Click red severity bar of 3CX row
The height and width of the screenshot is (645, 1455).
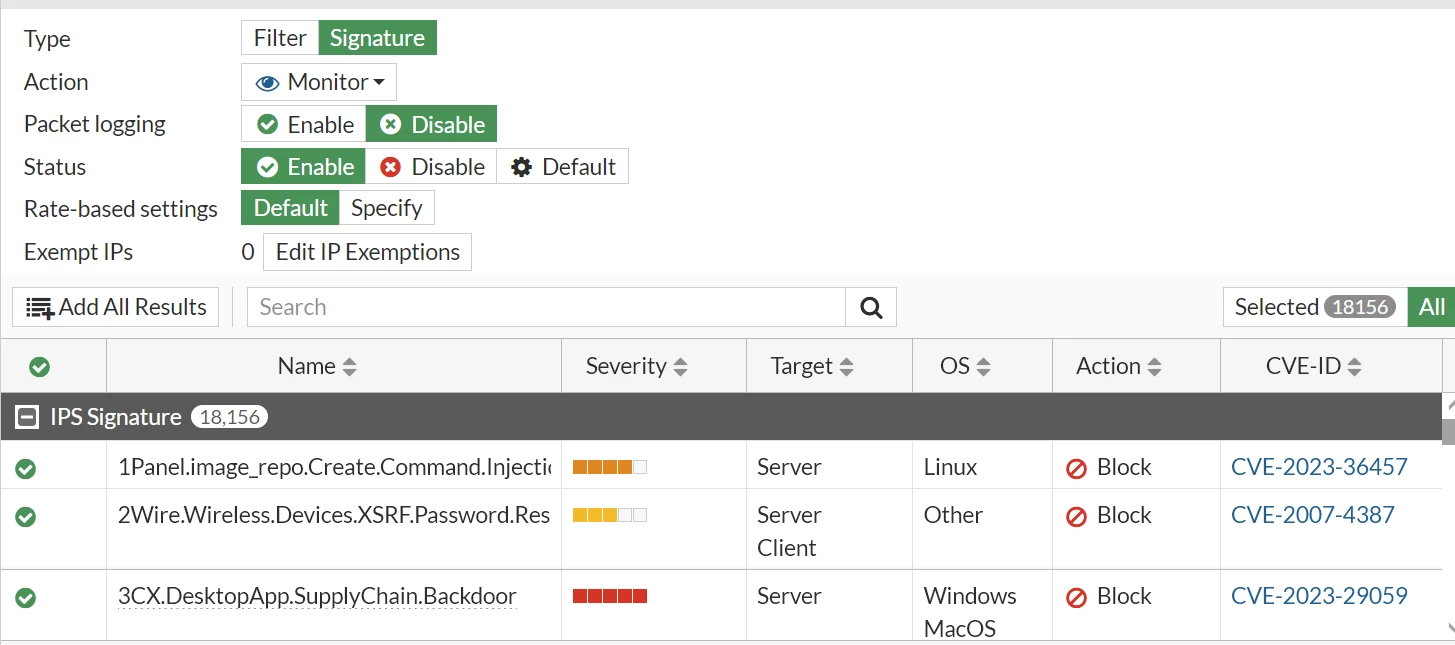pos(609,596)
